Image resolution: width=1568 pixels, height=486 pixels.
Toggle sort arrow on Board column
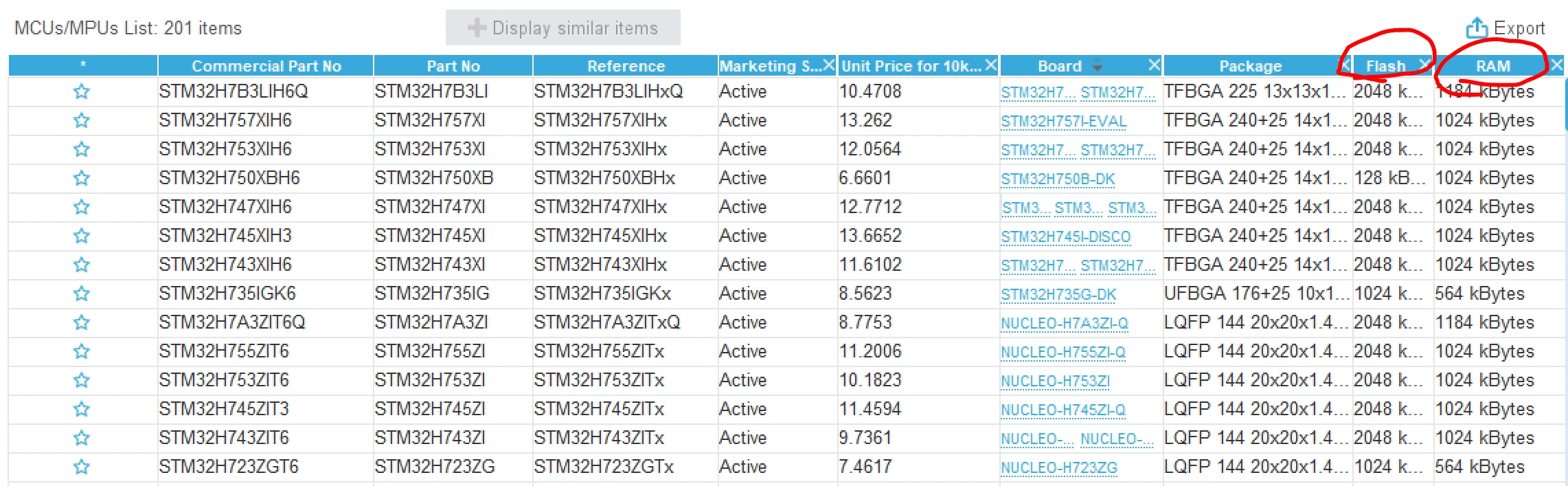pos(1098,65)
